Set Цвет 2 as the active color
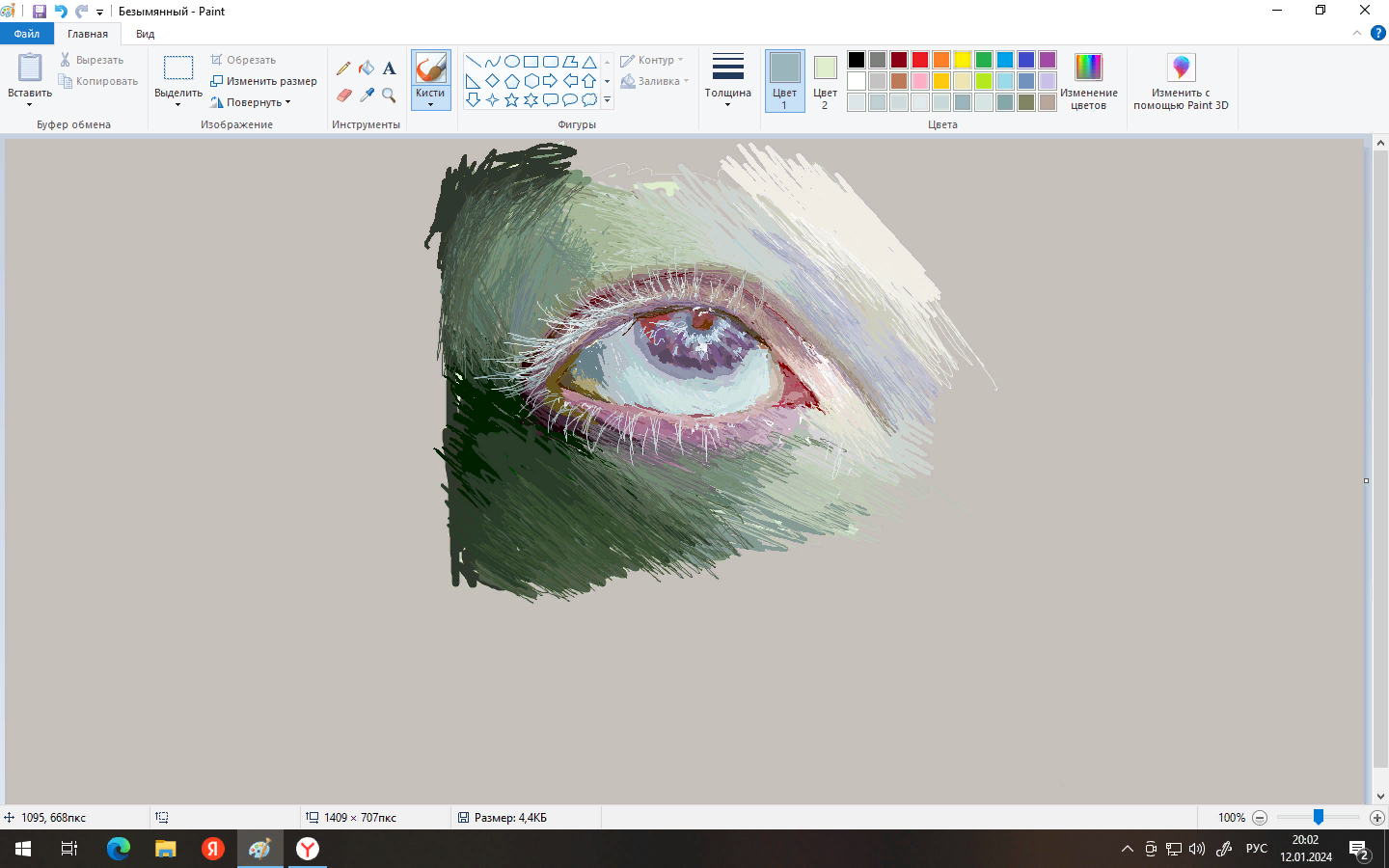 [825, 81]
